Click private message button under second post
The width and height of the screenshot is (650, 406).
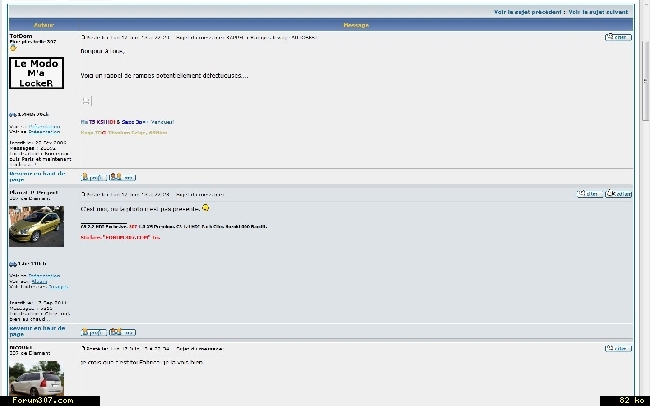[x=122, y=331]
